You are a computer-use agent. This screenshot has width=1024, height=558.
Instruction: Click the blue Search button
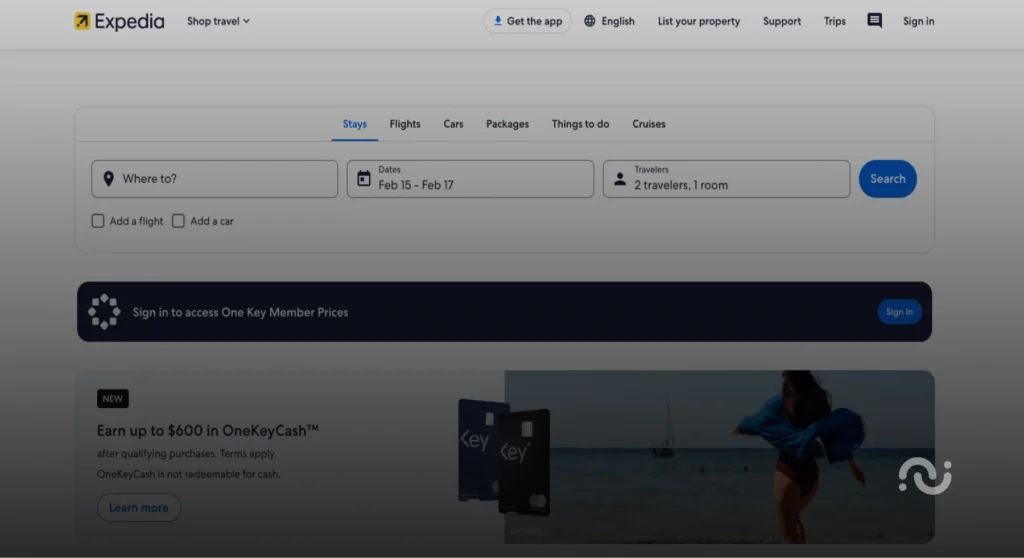(888, 179)
